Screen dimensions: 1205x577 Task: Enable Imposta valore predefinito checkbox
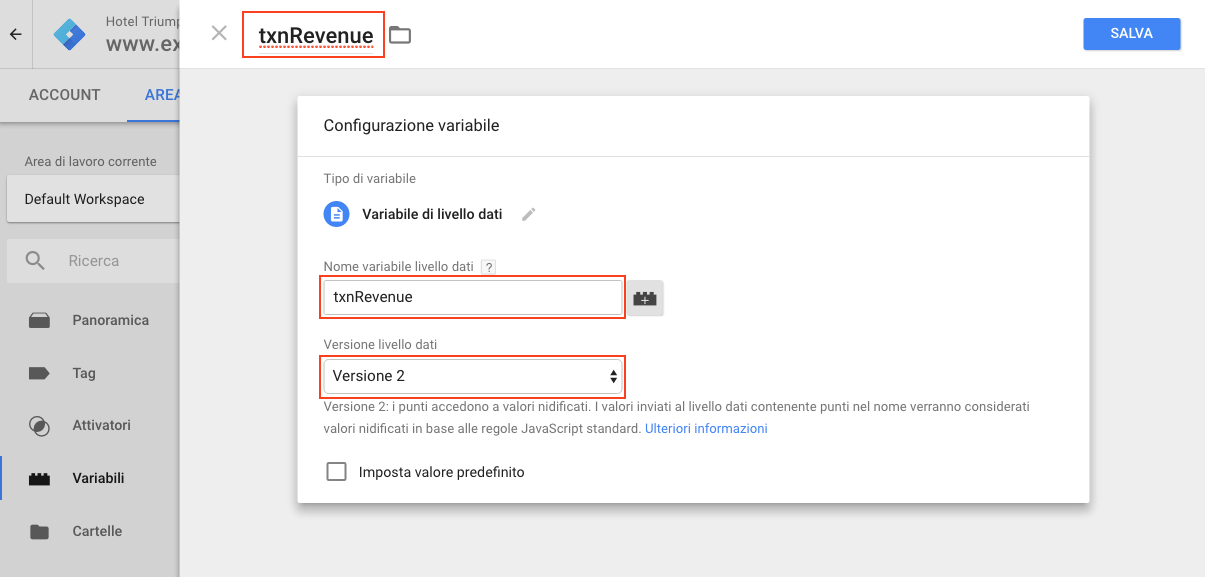(337, 472)
